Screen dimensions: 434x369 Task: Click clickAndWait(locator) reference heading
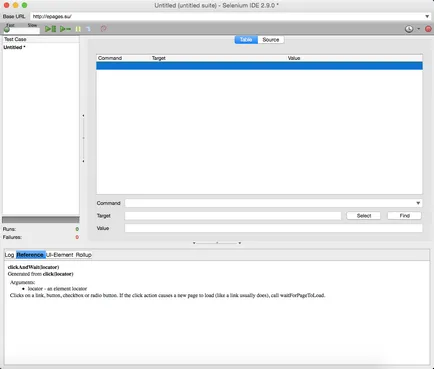33,267
